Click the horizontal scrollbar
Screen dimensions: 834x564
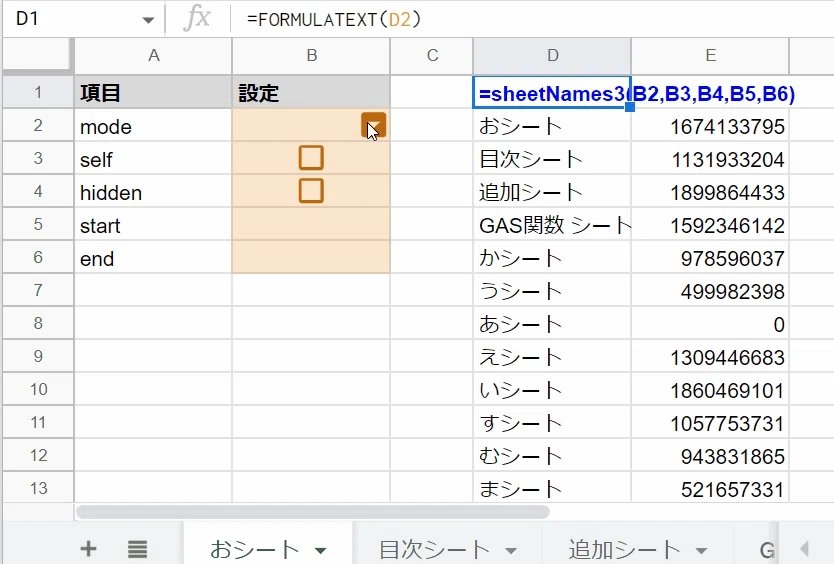tap(313, 511)
